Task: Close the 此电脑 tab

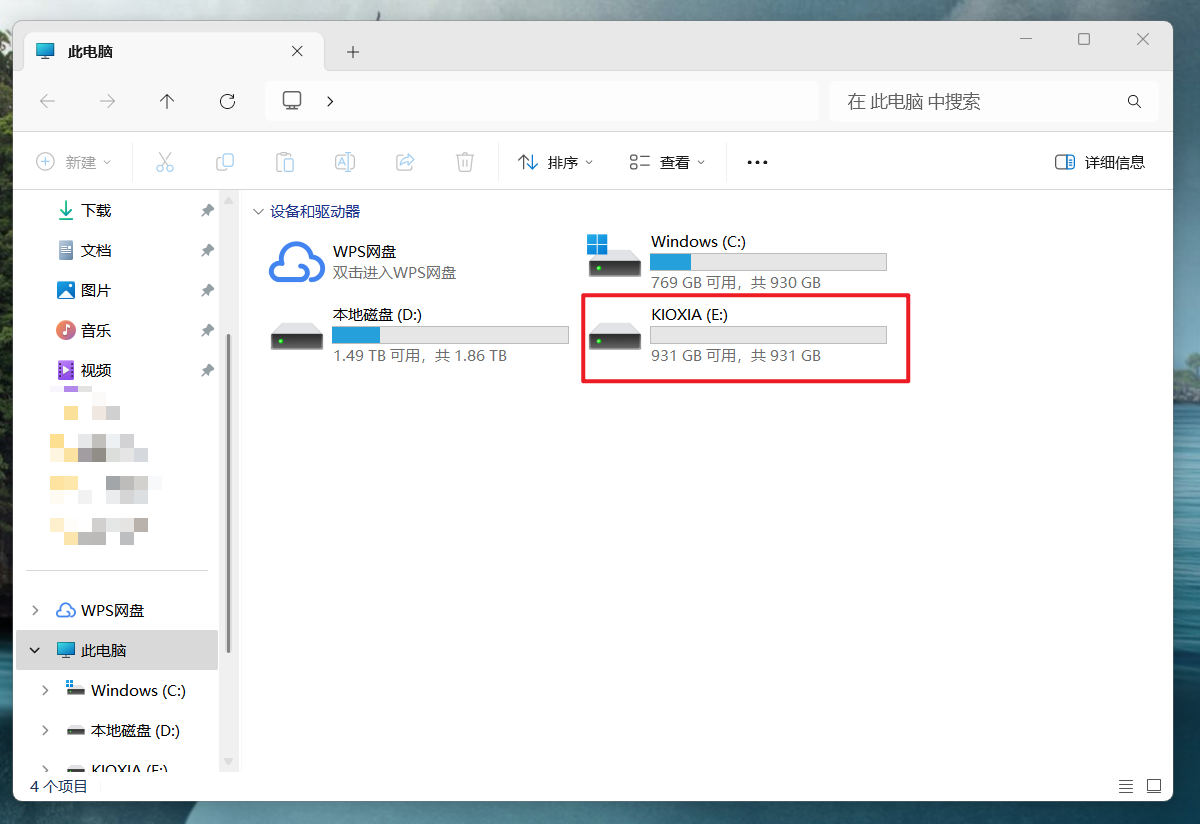Action: click(297, 52)
